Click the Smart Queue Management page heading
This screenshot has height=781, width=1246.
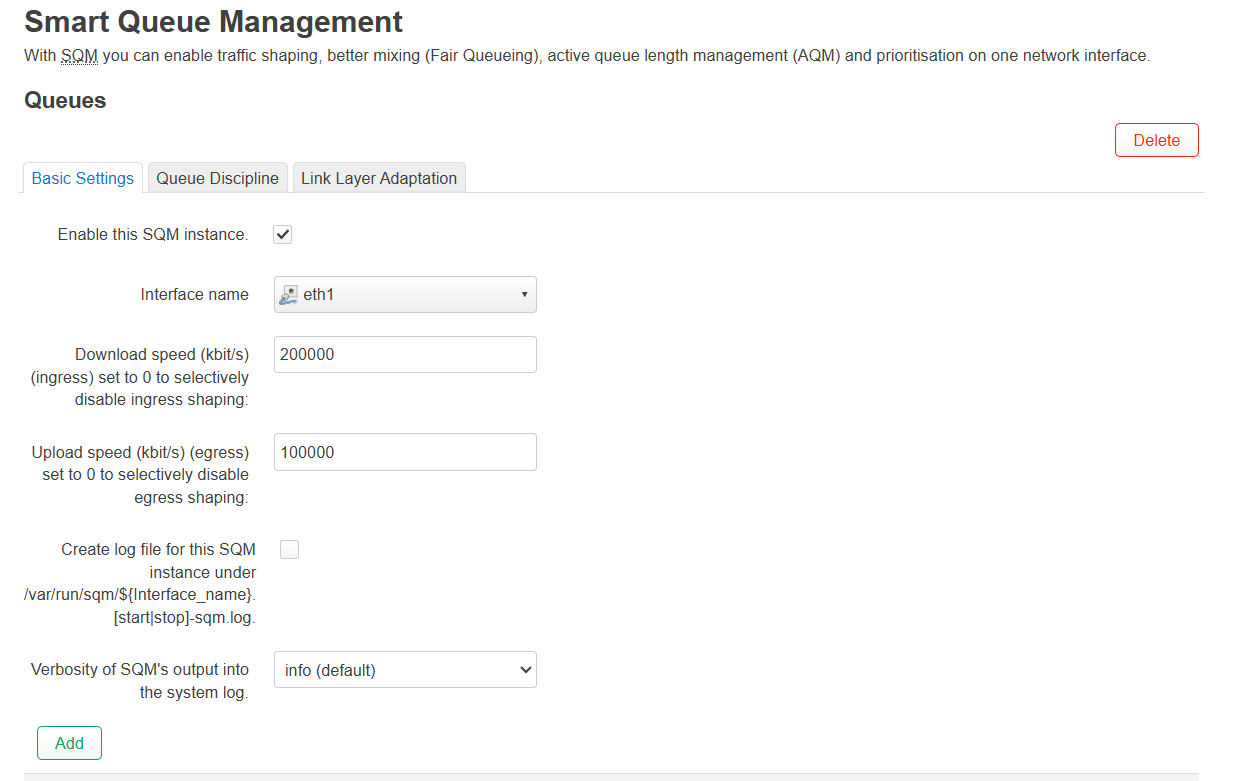pyautogui.click(x=213, y=21)
